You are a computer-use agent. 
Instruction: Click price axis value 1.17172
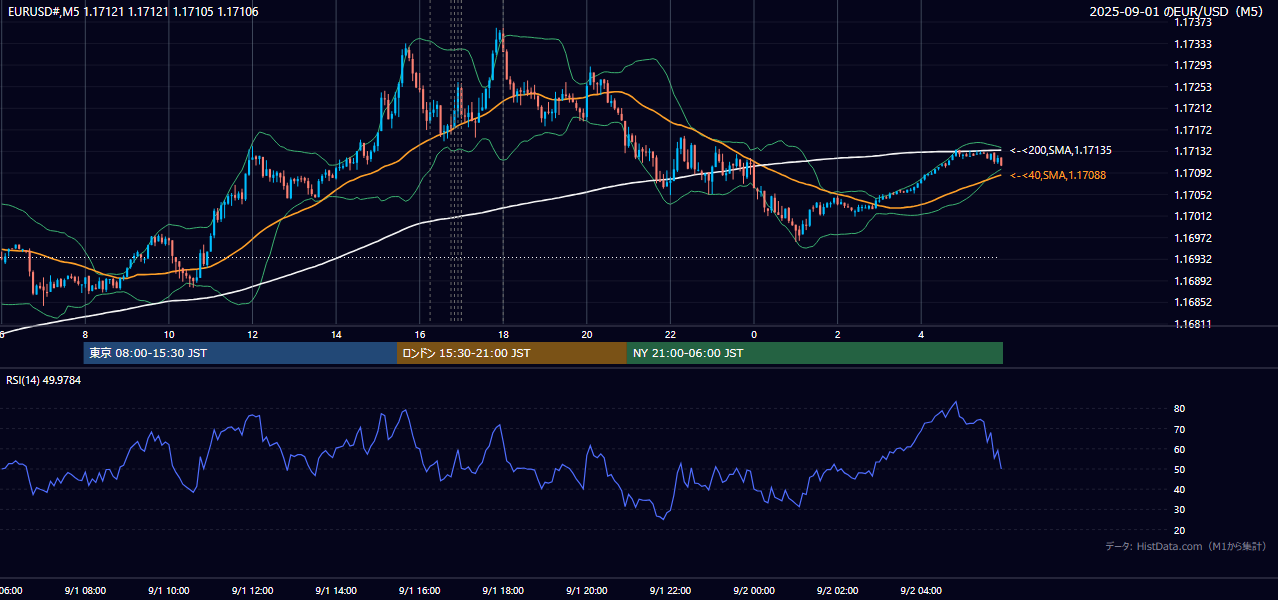point(1193,130)
